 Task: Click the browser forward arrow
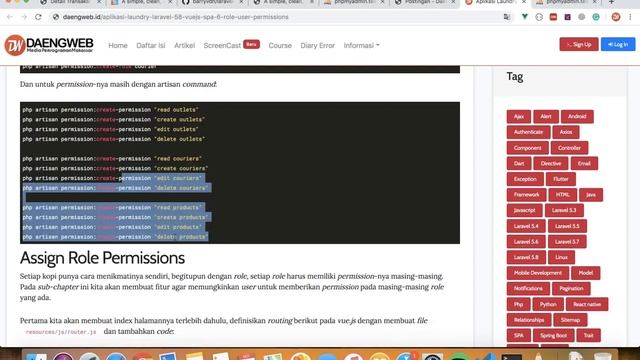point(24,17)
